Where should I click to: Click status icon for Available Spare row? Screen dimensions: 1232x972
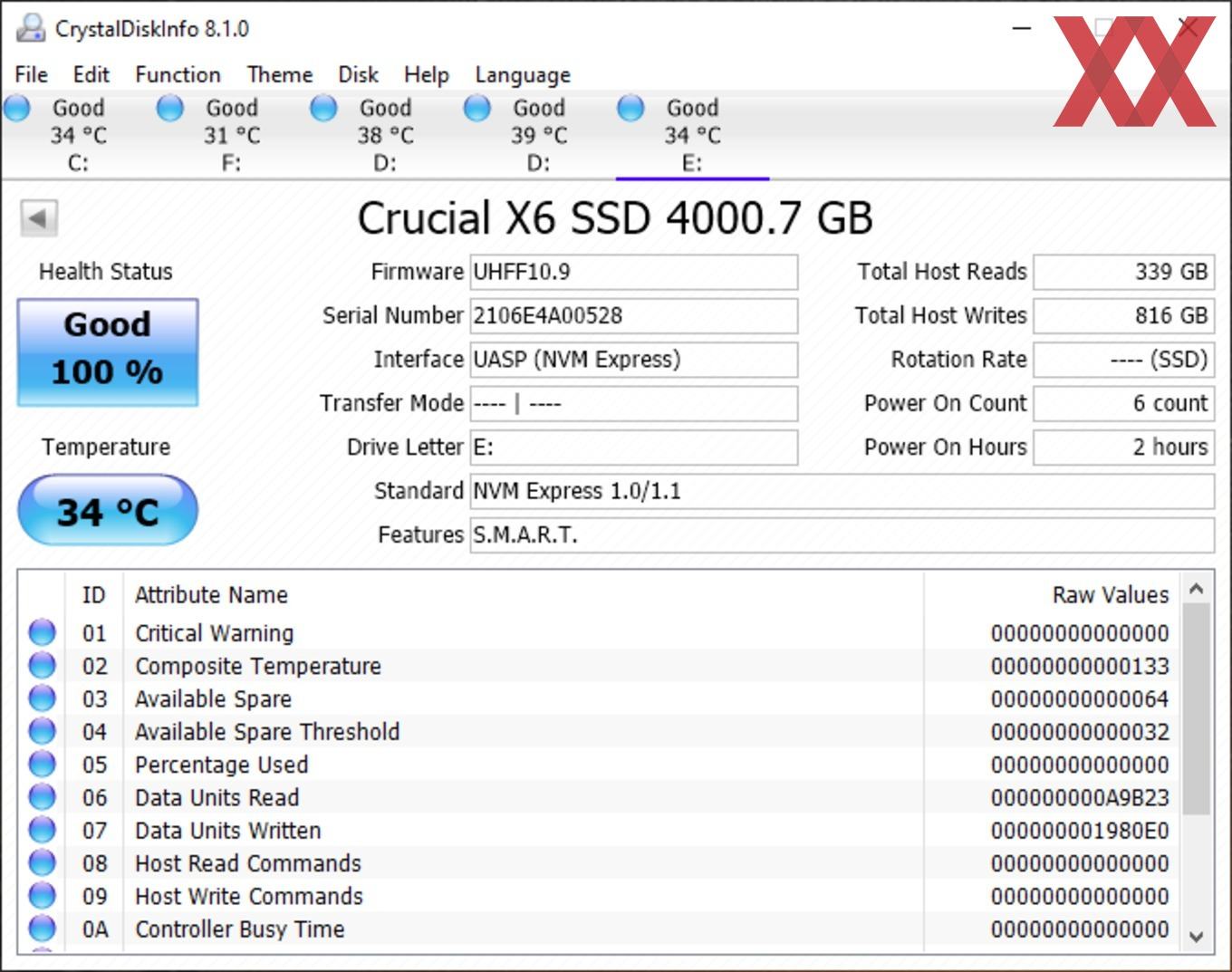(x=42, y=698)
